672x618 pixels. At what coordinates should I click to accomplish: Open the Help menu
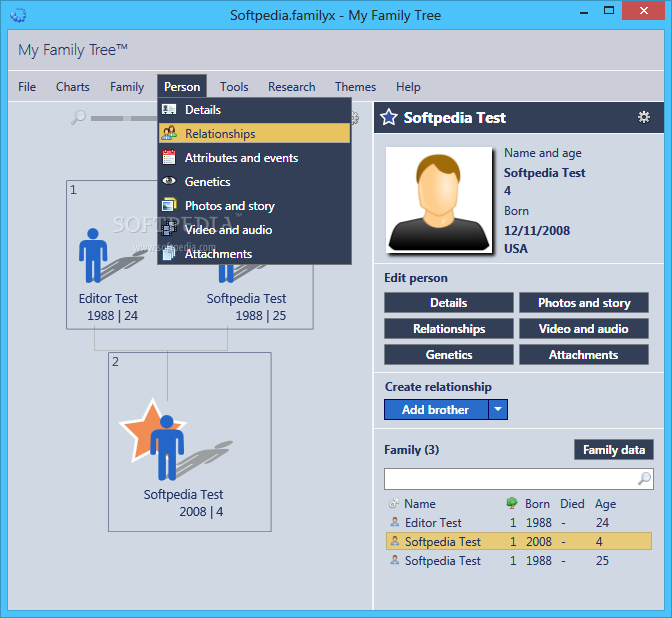coord(408,87)
